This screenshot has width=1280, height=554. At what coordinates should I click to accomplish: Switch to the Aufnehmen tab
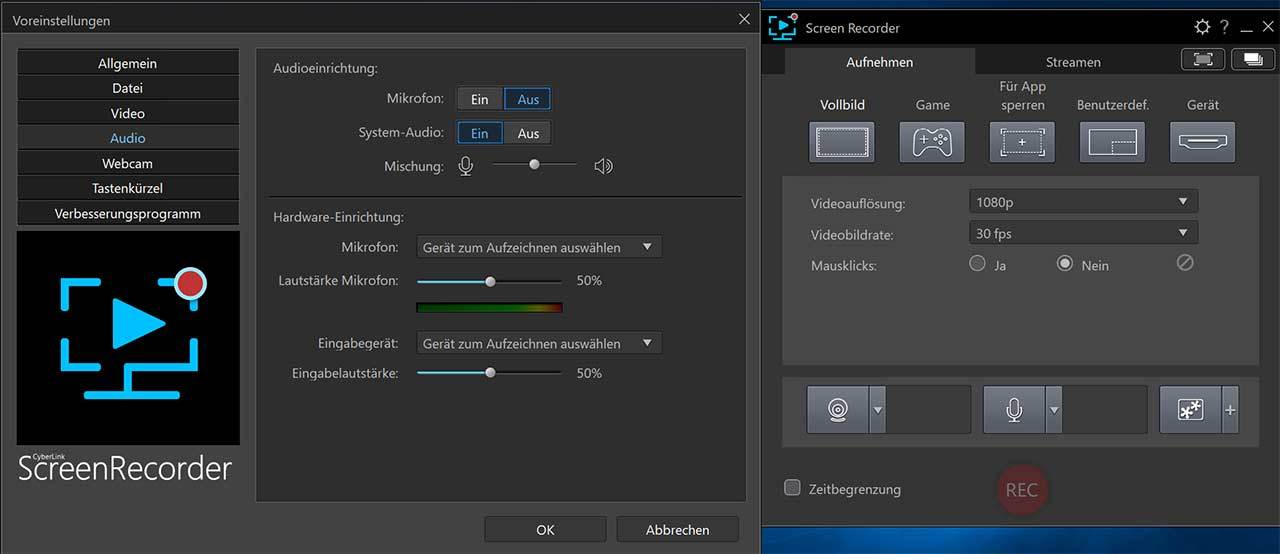point(880,61)
